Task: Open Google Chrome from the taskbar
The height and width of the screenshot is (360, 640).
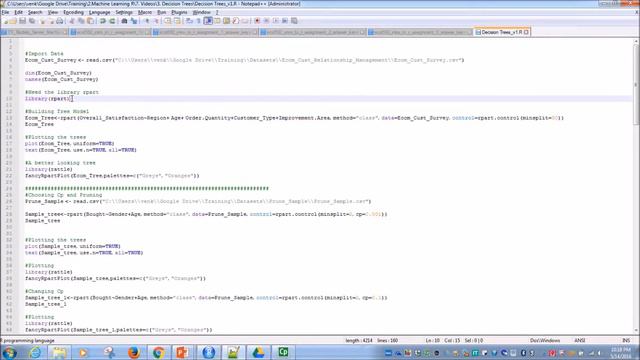Action: [159, 352]
